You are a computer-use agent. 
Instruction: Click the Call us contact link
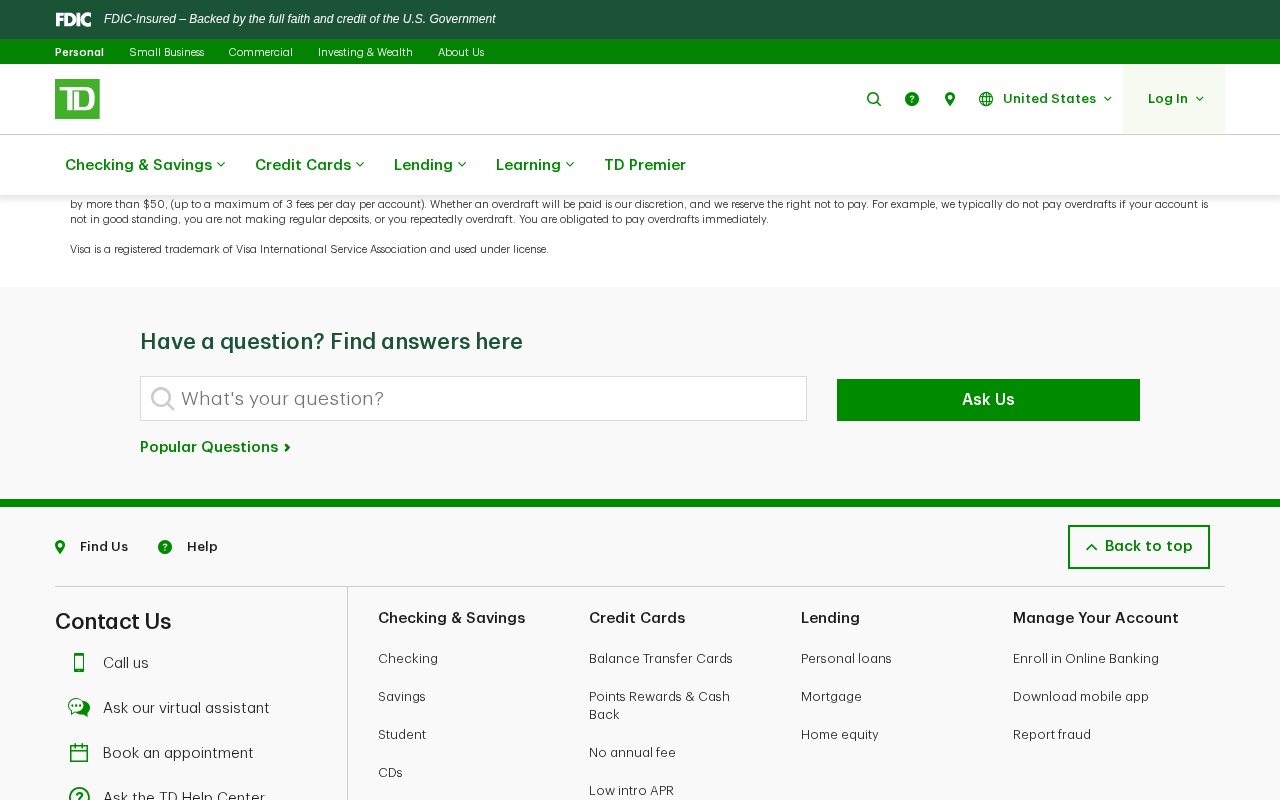tap(126, 663)
